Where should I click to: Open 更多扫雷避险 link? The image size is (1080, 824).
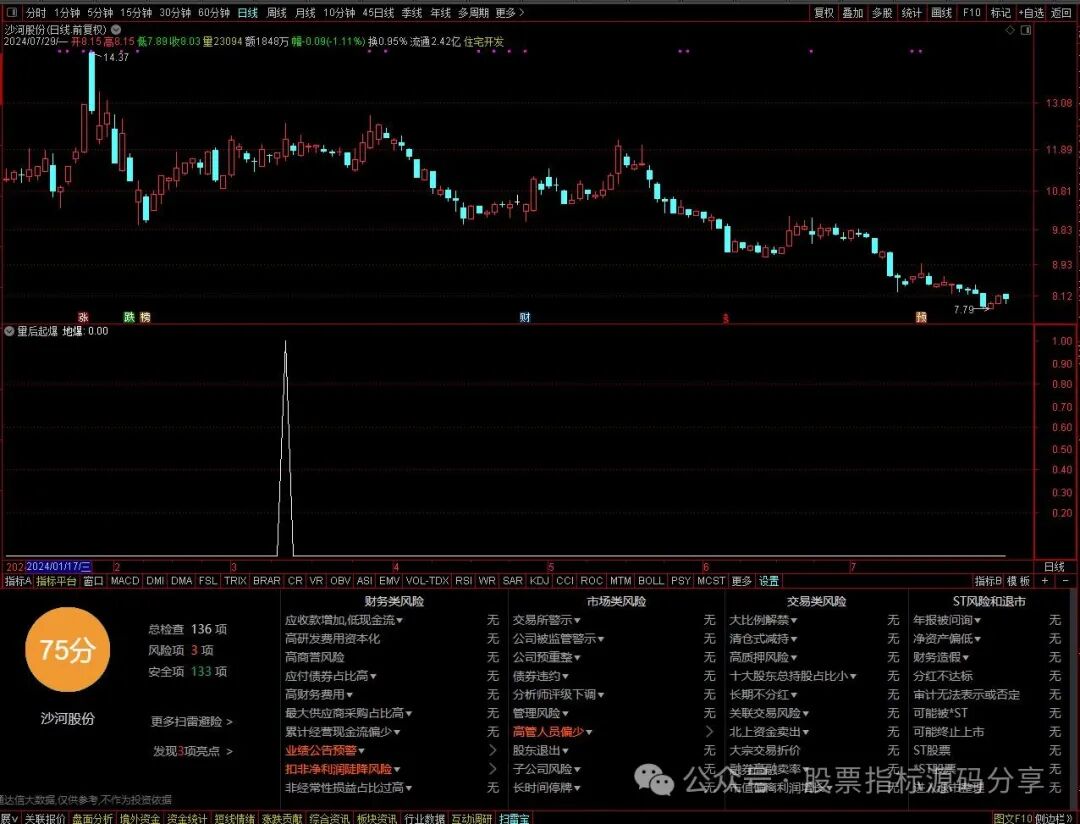coord(191,721)
